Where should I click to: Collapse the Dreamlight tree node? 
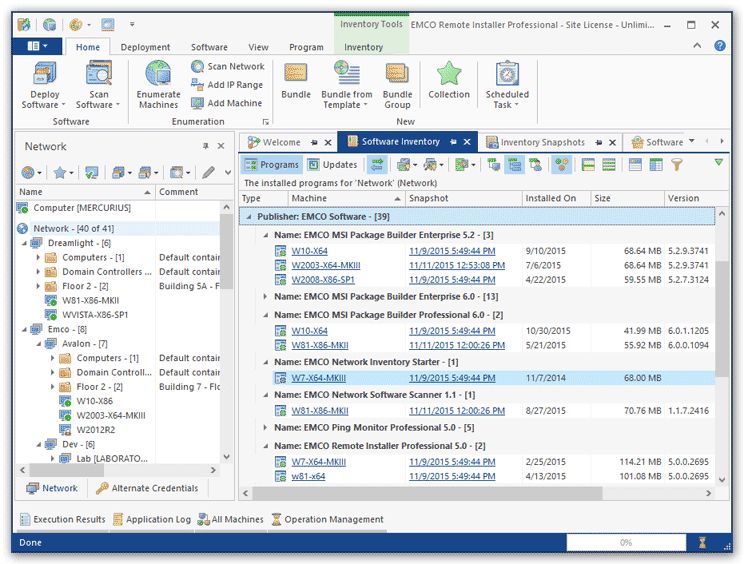point(24,243)
